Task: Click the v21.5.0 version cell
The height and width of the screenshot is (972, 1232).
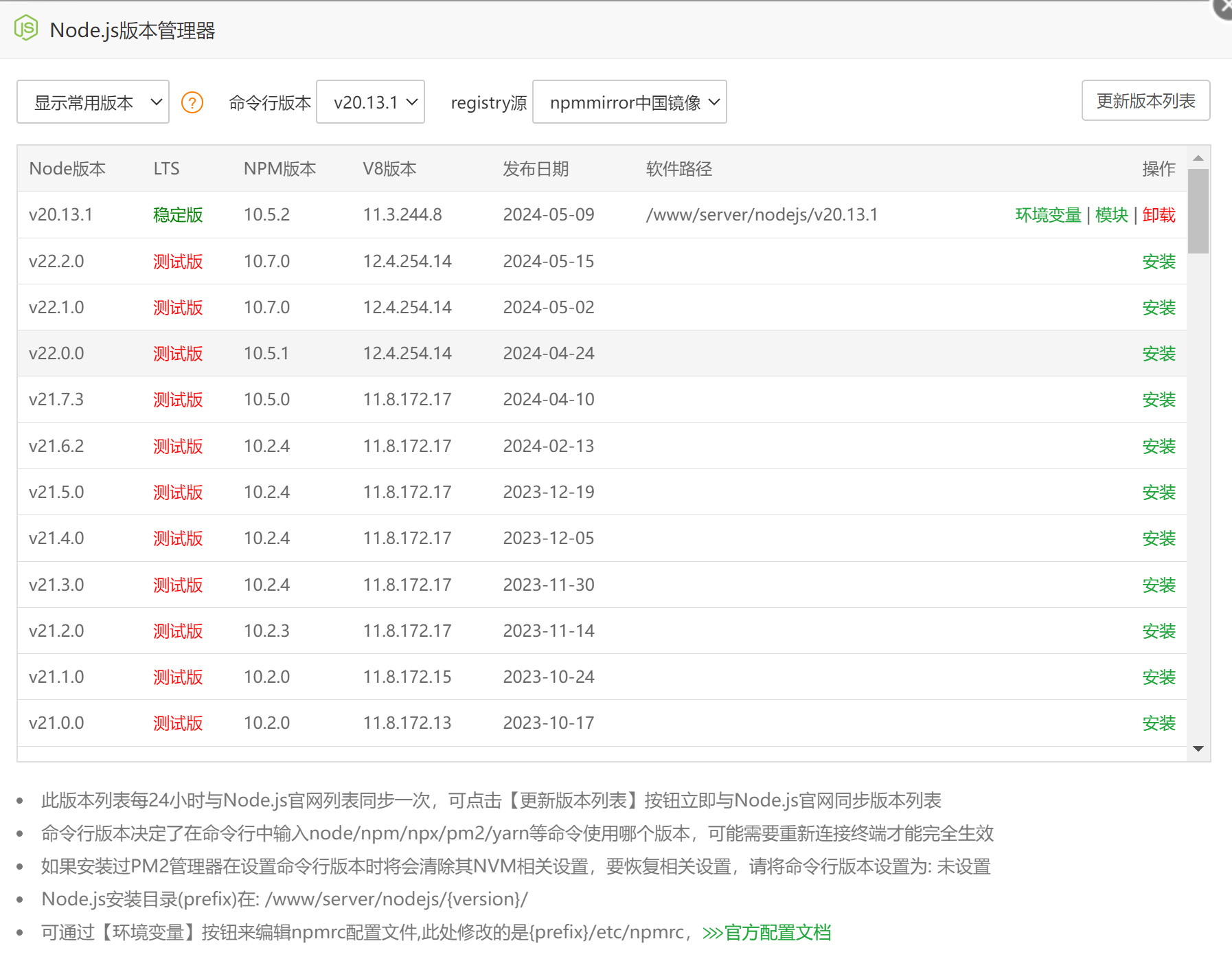Action: (x=56, y=493)
